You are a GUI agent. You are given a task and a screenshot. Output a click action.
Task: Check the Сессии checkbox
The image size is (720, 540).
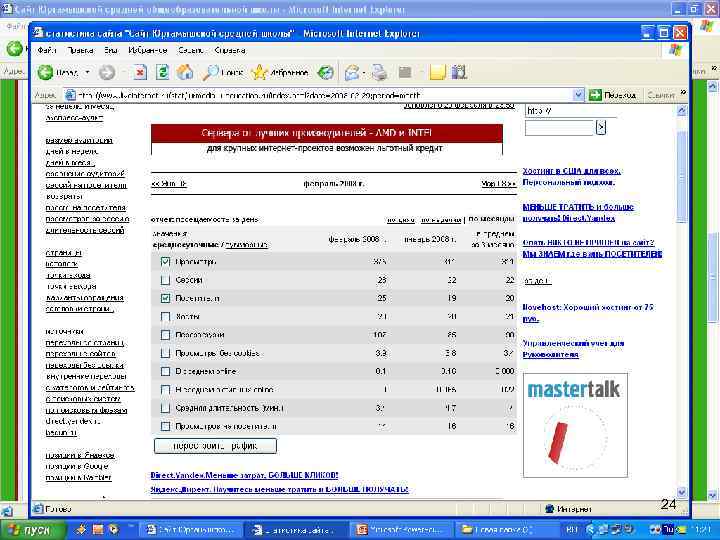tap(165, 280)
